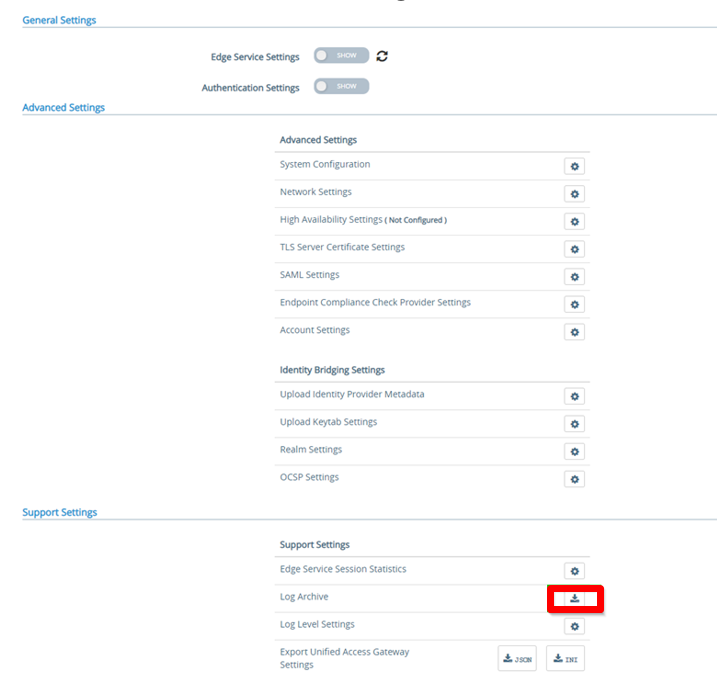Click the Account Settings gear icon
Screen dimensions: 717x684
574,332
